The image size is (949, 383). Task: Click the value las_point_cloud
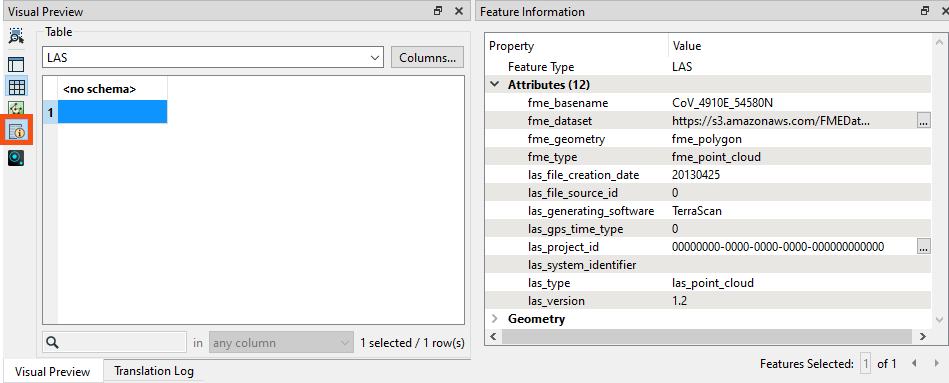713,283
